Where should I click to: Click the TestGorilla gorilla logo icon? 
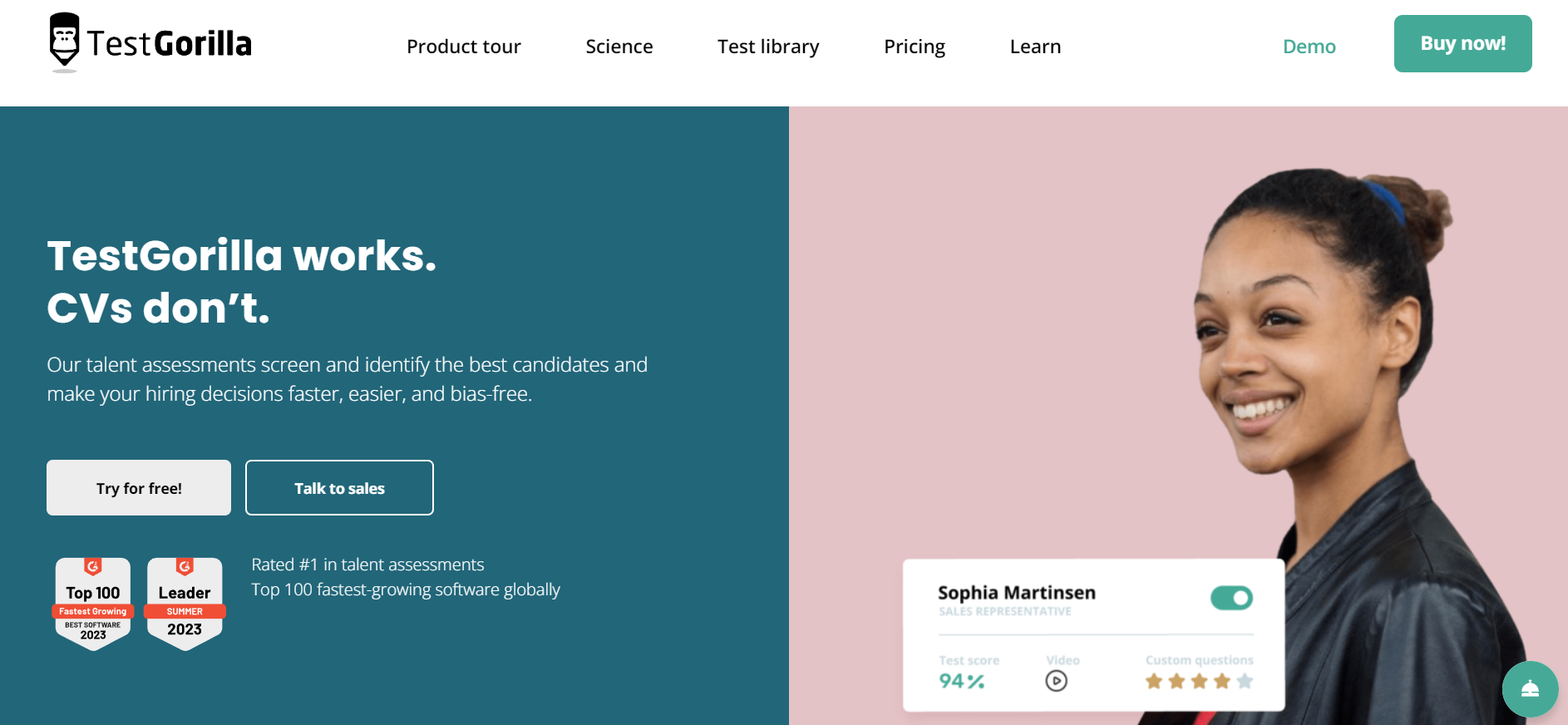pos(64,40)
